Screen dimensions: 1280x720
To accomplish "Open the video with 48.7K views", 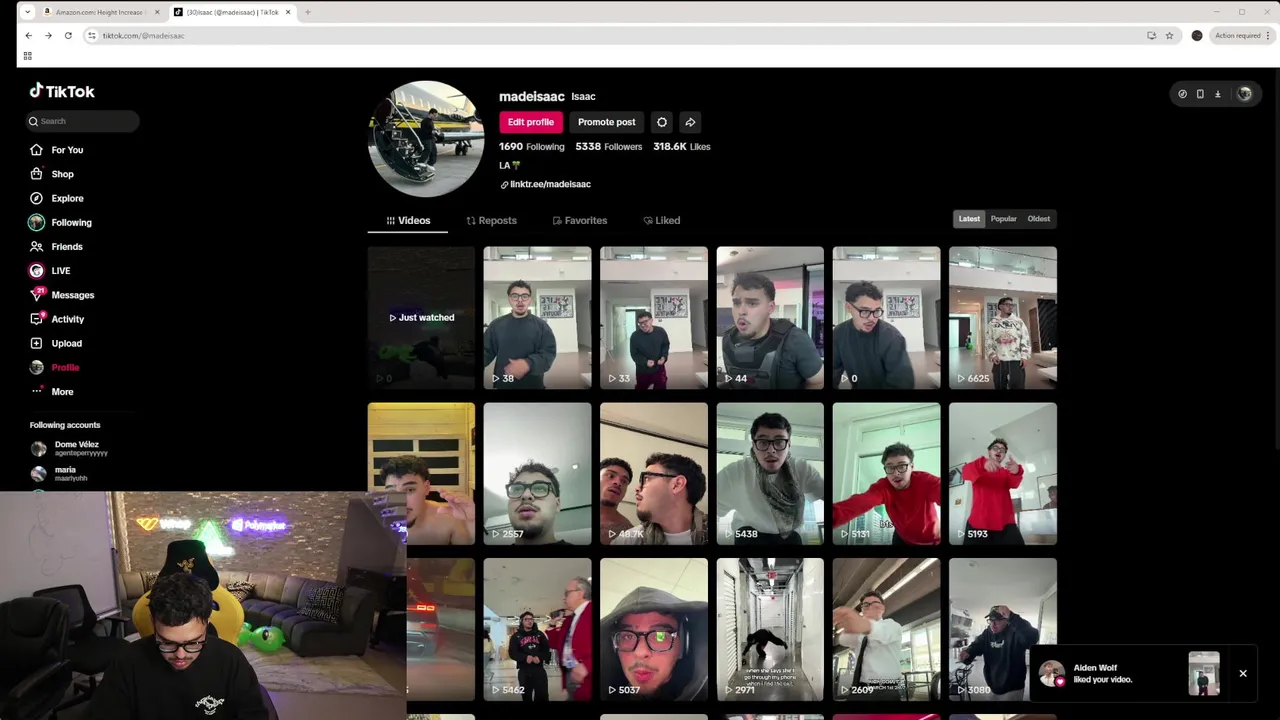I will (x=654, y=474).
